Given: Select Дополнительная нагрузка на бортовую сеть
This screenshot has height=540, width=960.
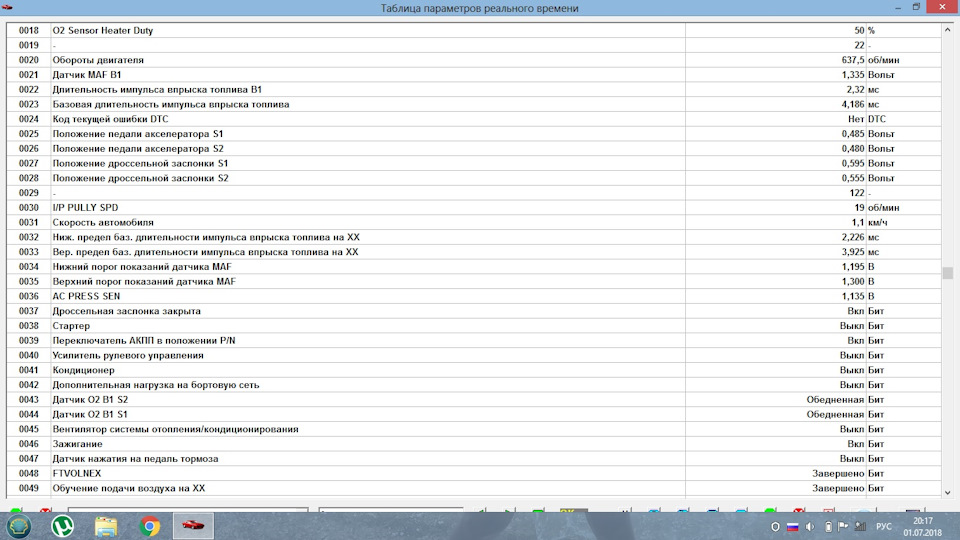Looking at the screenshot, I should click(474, 384).
